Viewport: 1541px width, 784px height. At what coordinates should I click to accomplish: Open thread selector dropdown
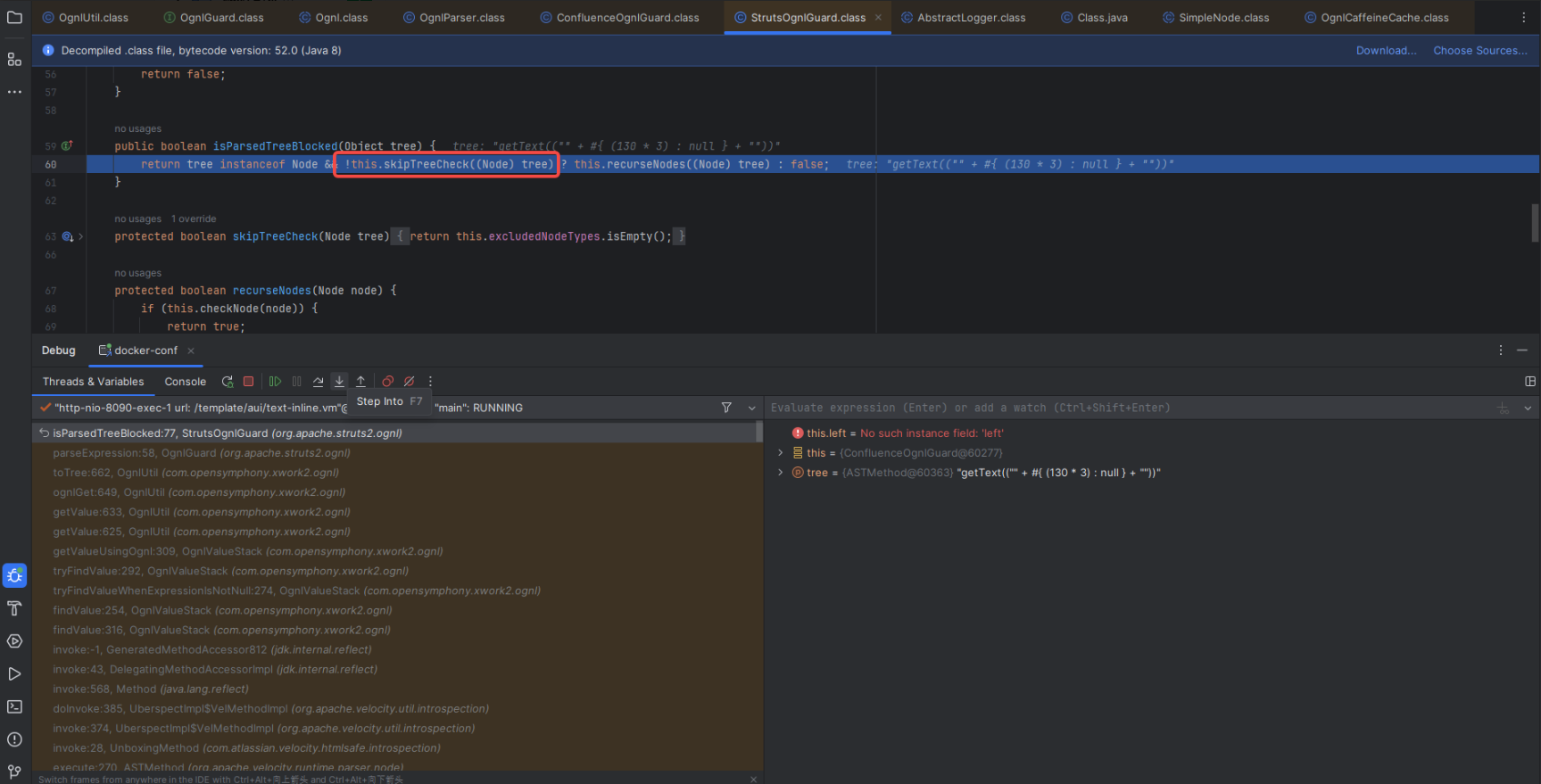click(x=751, y=408)
